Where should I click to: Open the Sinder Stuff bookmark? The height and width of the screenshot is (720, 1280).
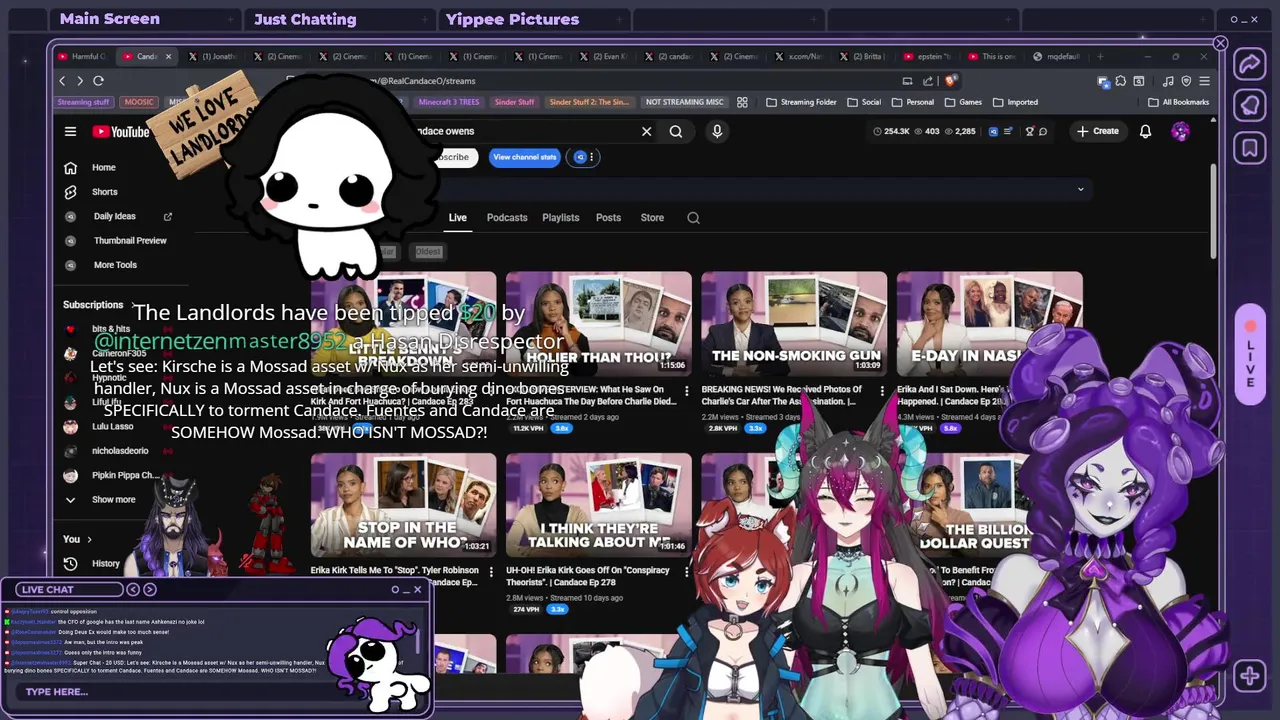pyautogui.click(x=514, y=102)
